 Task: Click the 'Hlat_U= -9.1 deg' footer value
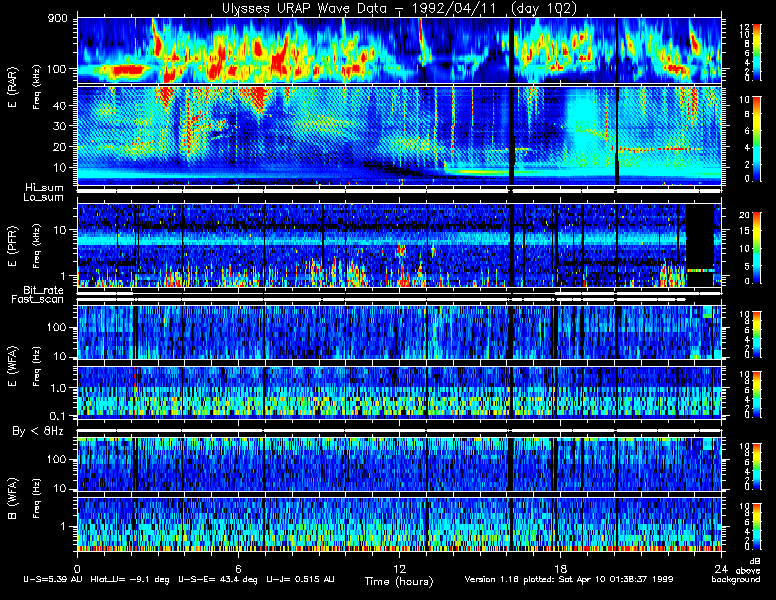click(x=130, y=579)
